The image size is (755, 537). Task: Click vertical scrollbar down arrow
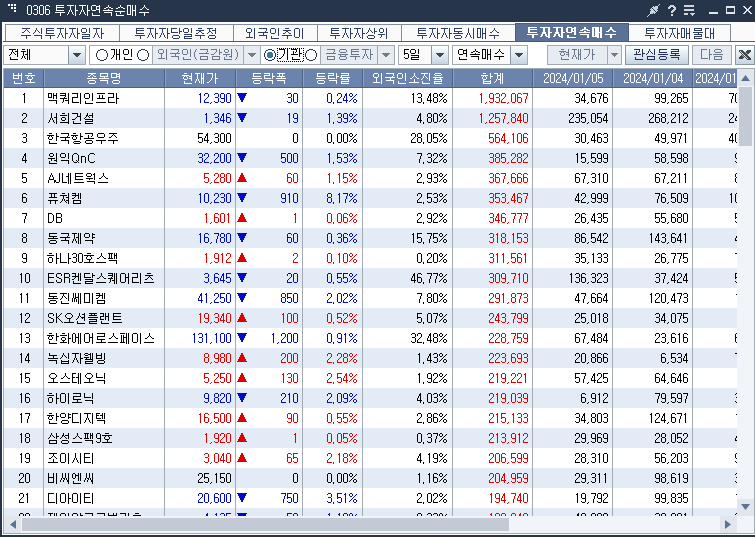(x=745, y=506)
